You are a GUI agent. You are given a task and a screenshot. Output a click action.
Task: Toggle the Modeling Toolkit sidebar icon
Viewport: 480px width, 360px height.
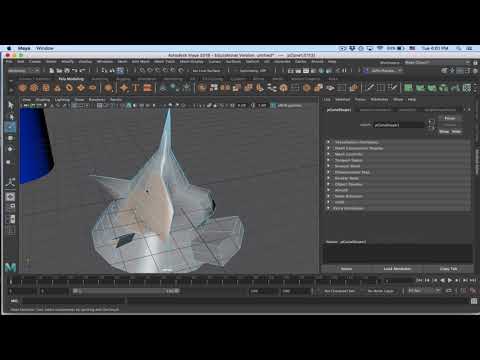click(x=444, y=70)
